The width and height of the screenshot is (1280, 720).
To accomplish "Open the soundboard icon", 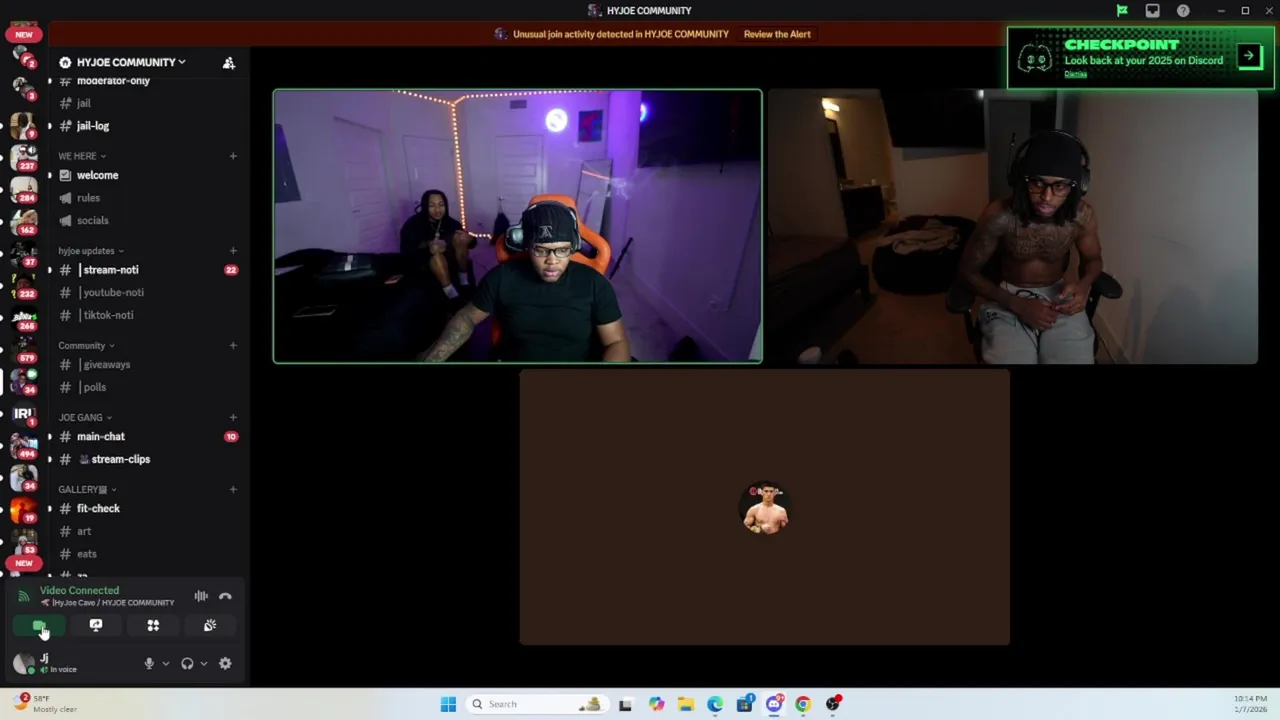I will (x=210, y=625).
